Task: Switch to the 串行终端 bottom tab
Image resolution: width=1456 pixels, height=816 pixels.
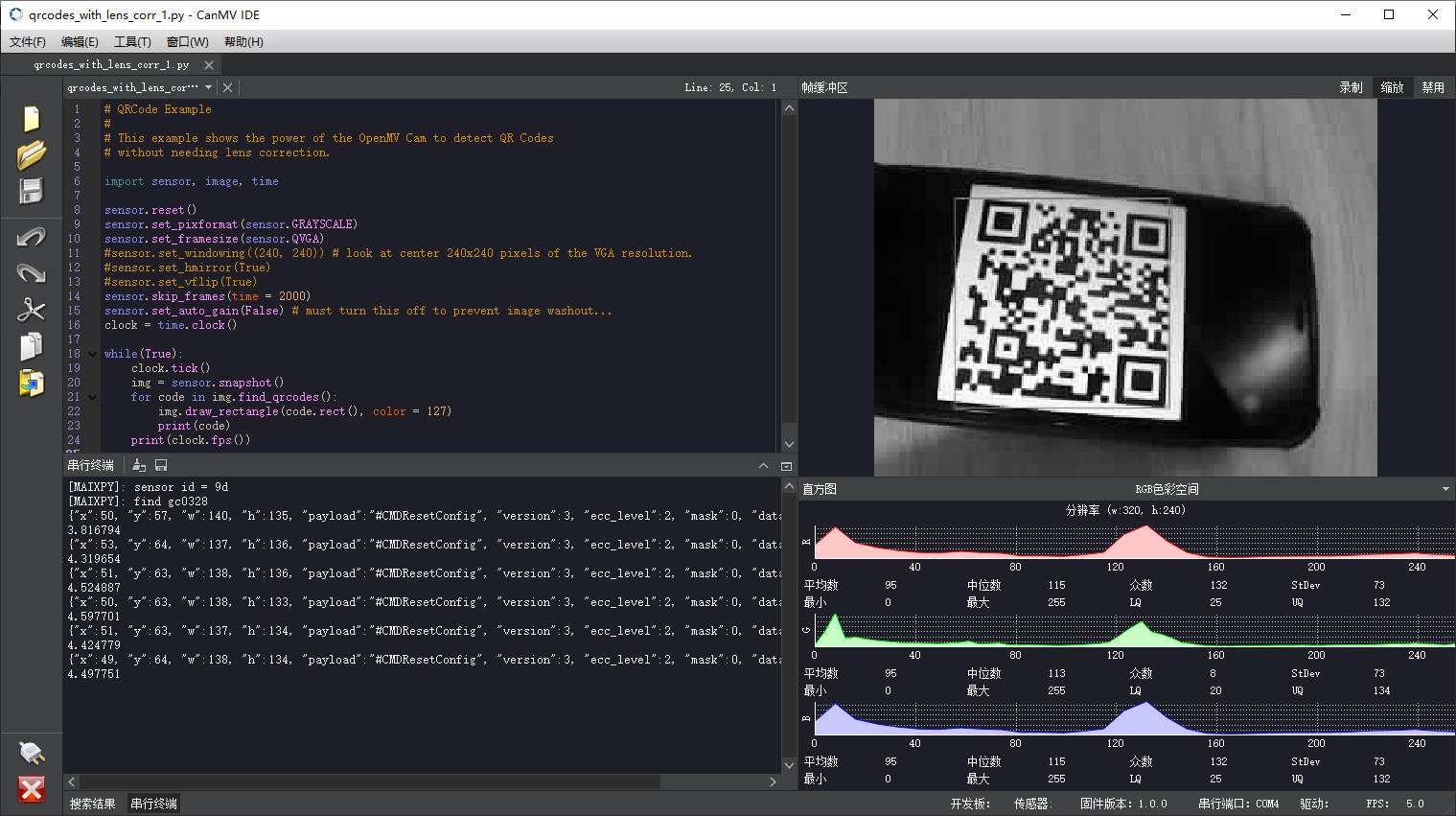Action: click(154, 804)
